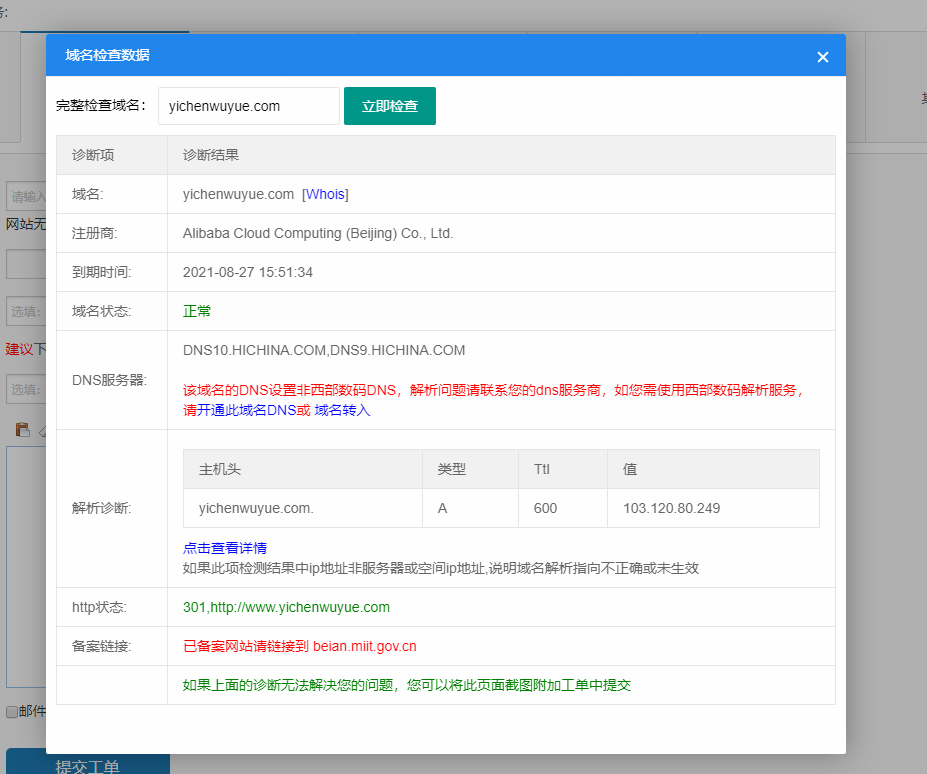Click the 值 column header

[630, 469]
